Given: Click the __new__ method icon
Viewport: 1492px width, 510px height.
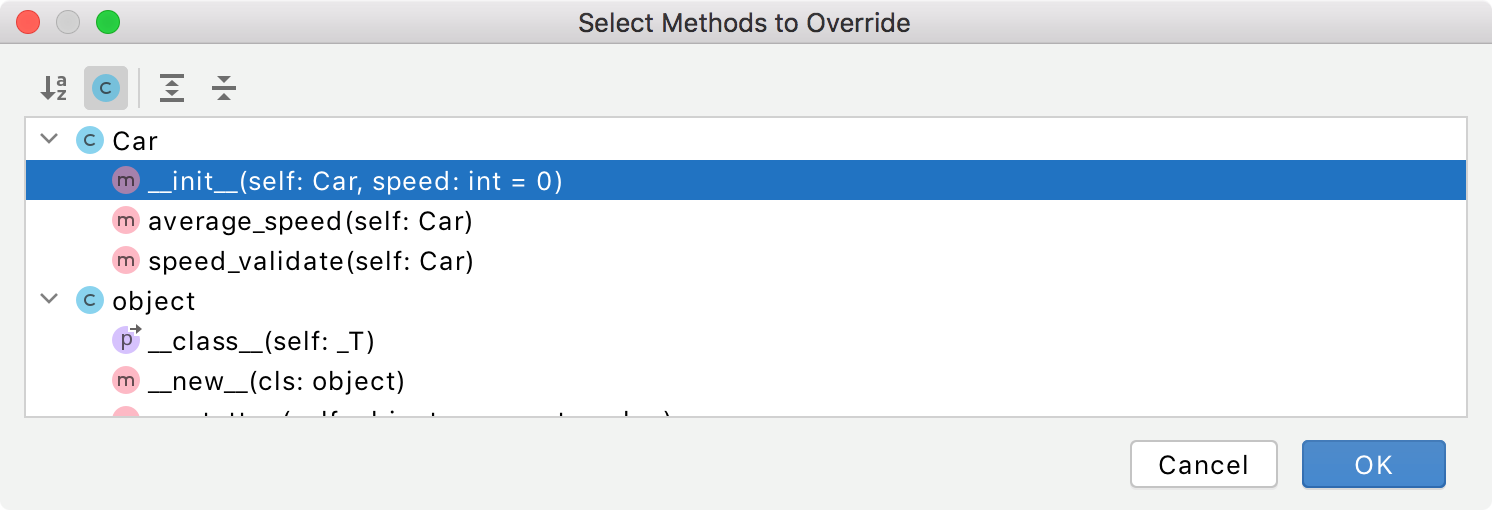Looking at the screenshot, I should [x=126, y=381].
